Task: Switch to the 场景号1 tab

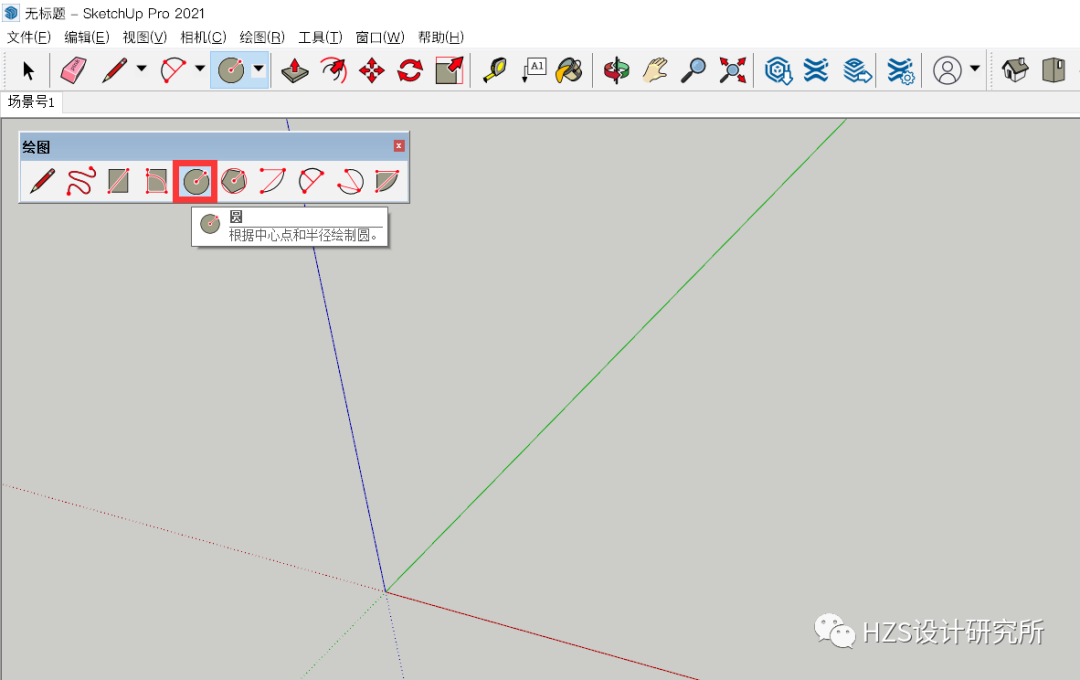Action: click(x=31, y=102)
